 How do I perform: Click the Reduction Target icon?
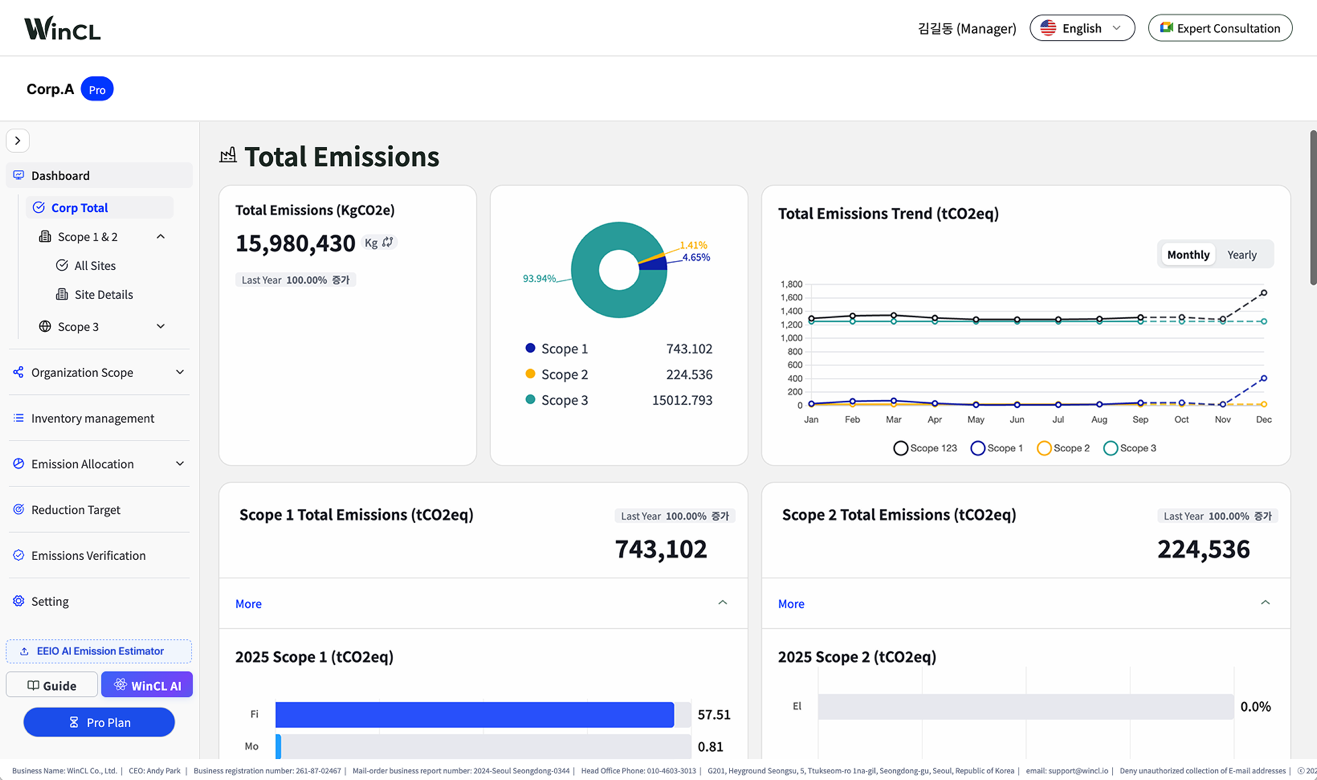point(18,509)
